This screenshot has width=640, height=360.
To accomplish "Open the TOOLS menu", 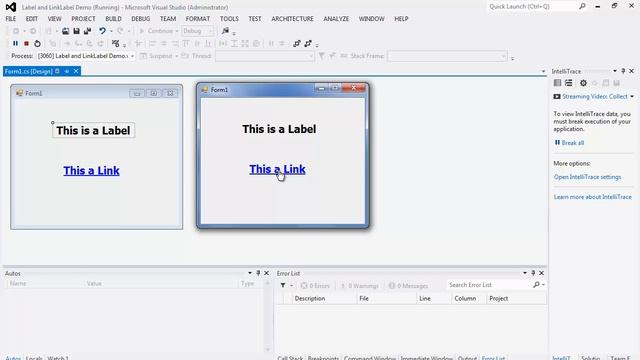I will (229, 19).
